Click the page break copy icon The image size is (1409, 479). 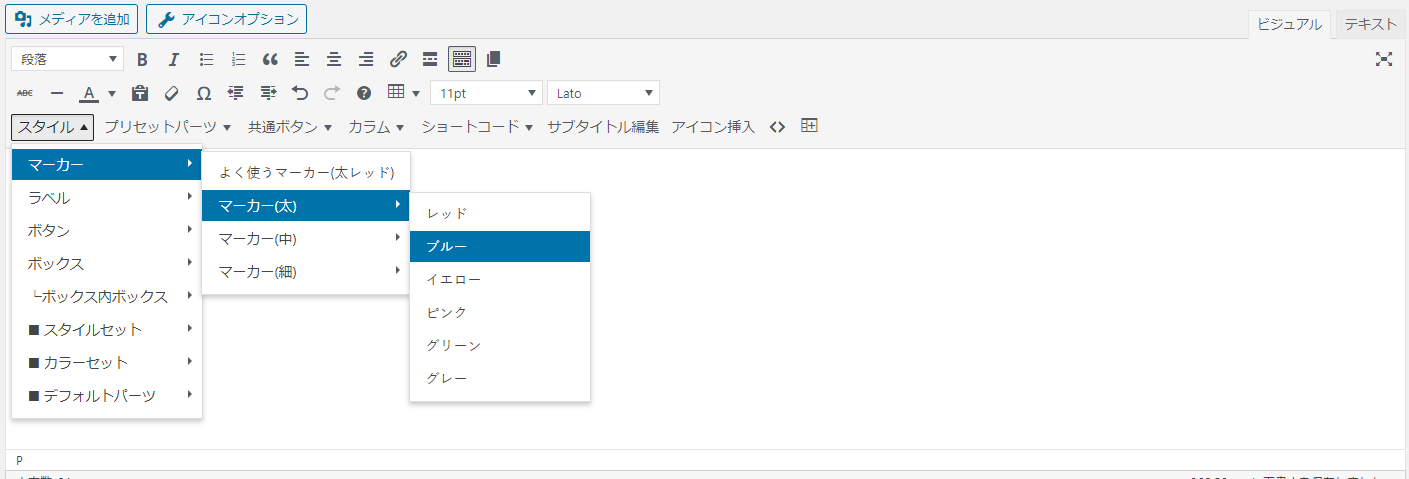coord(493,59)
